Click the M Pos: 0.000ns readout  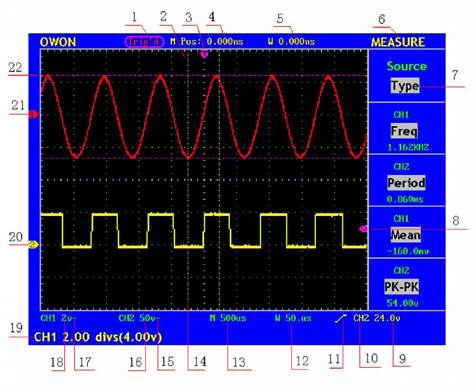(207, 42)
